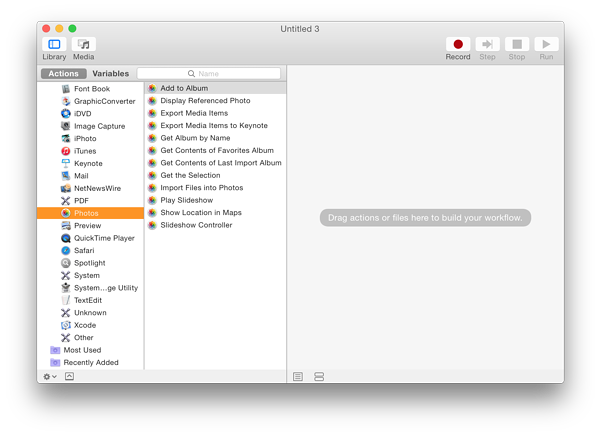Select Preview in the library list
Image resolution: width=601 pixels, height=436 pixels.
[x=90, y=226]
